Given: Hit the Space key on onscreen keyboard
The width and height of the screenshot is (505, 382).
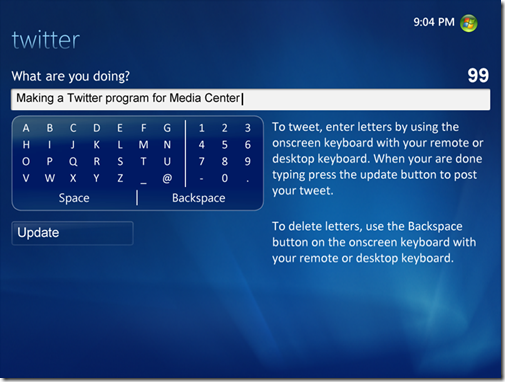Looking at the screenshot, I should pyautogui.click(x=74, y=198).
